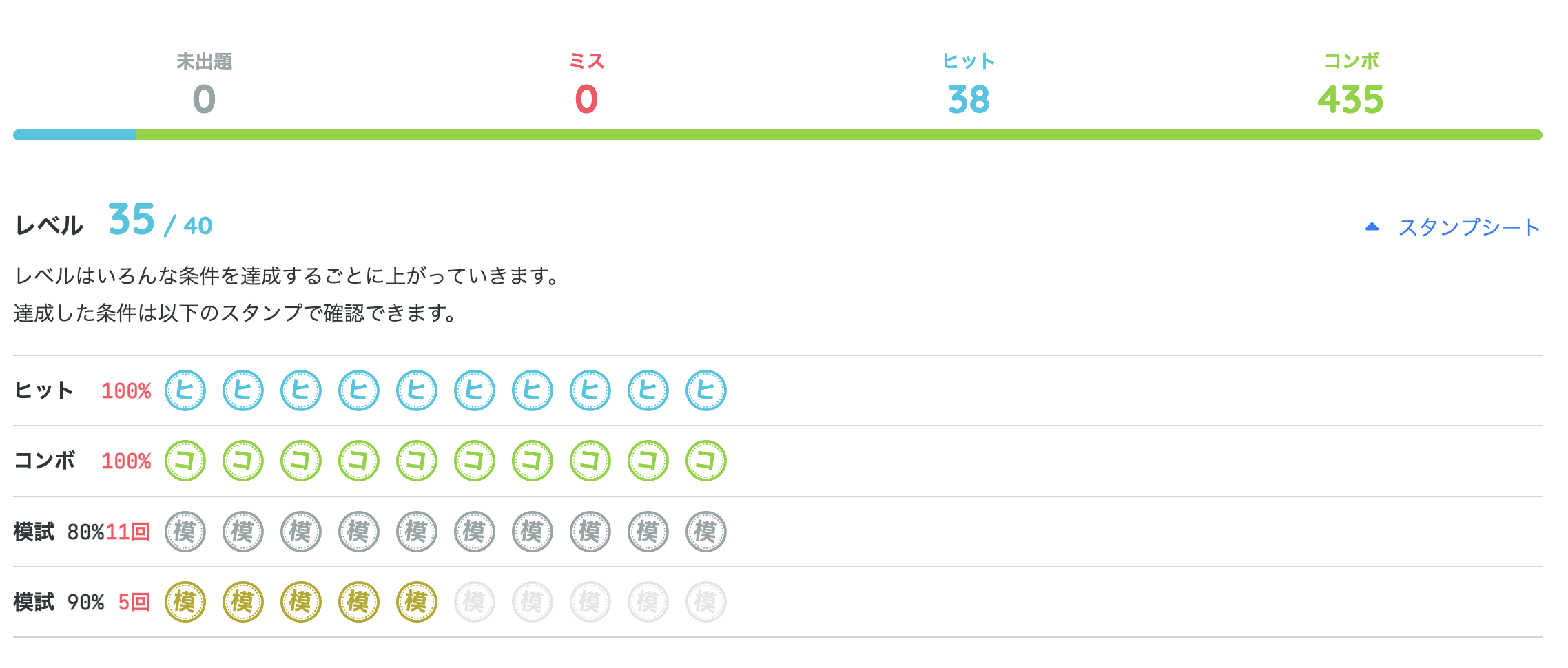The height and width of the screenshot is (668, 1568).
Task: Select the first gold stamp in 模試 90% row
Action: click(184, 602)
